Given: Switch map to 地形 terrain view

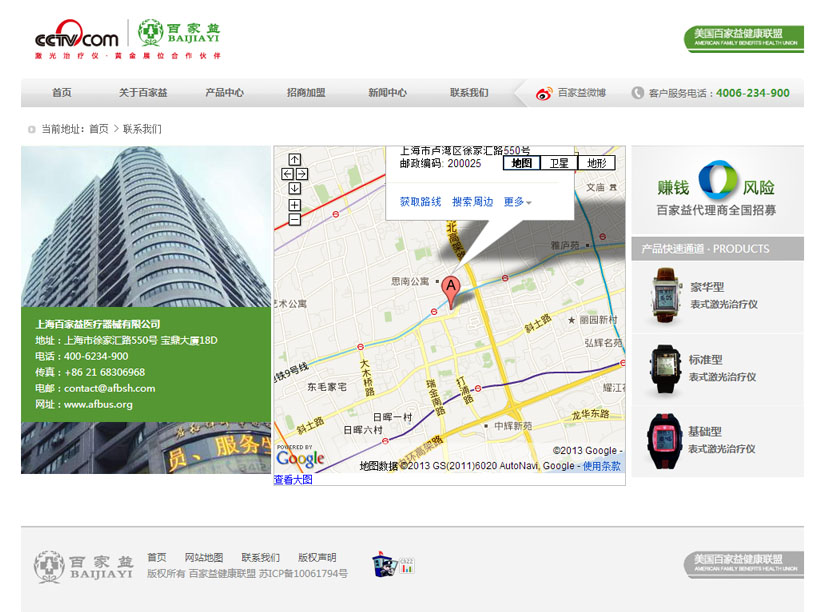Looking at the screenshot, I should (597, 163).
